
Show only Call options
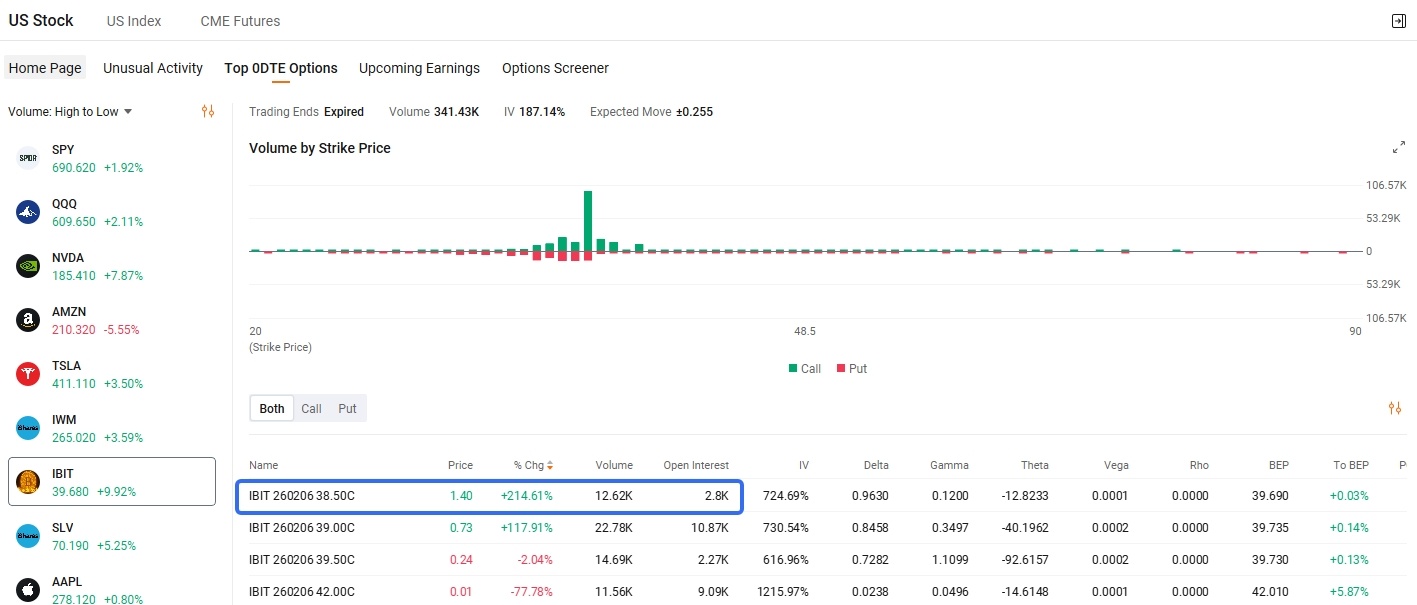click(x=311, y=408)
